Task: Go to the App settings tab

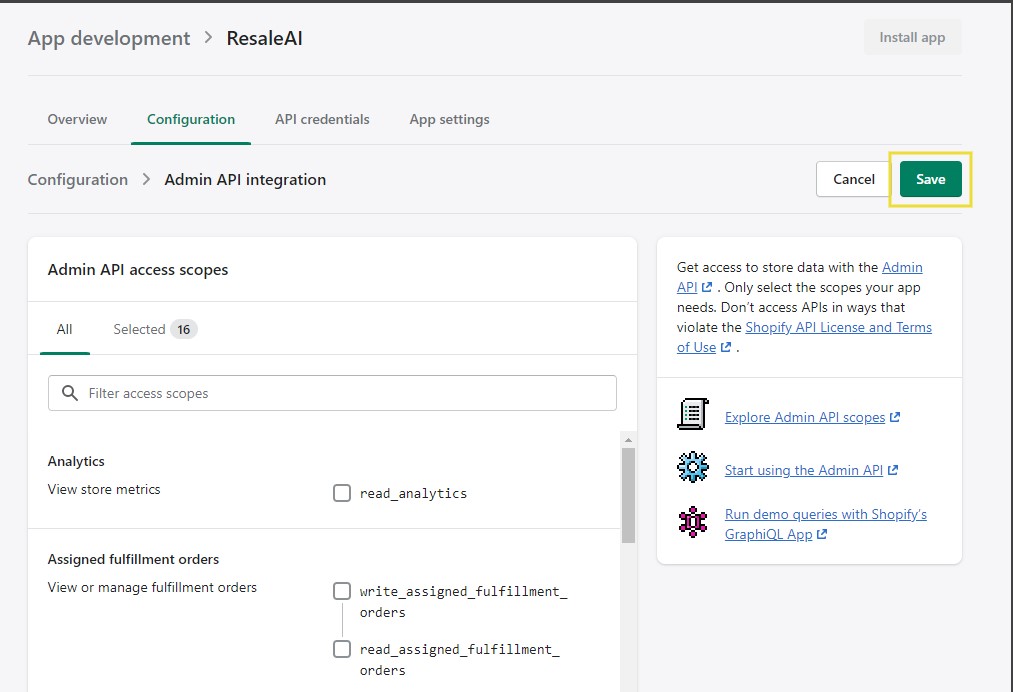Action: [449, 119]
